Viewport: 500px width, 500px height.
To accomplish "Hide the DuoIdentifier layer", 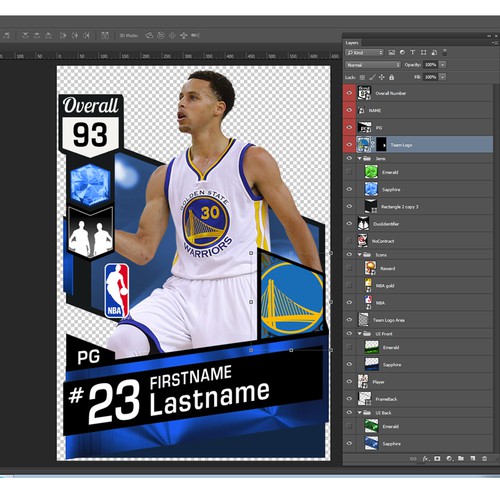I will point(349,224).
